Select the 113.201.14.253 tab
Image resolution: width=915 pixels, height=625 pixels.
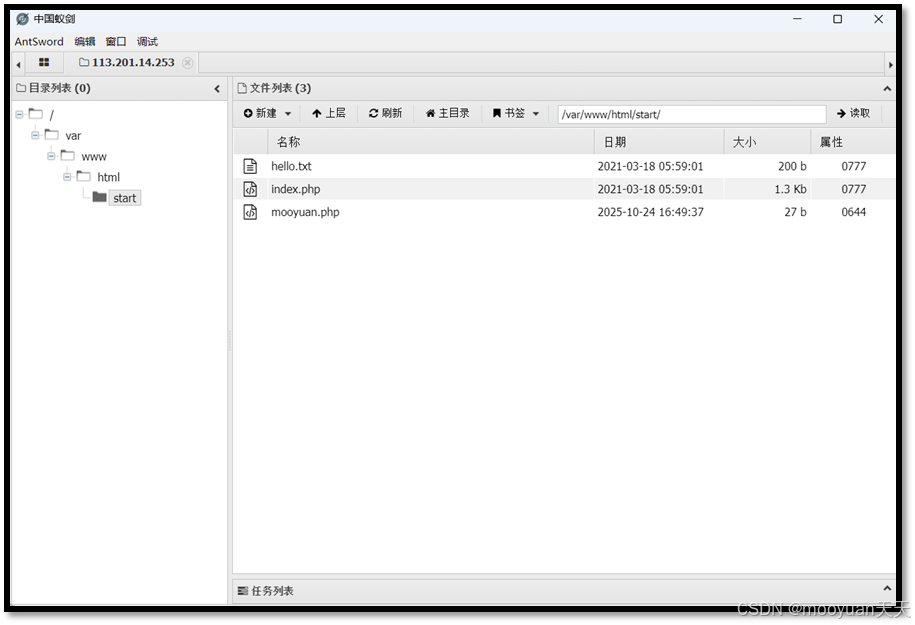pyautogui.click(x=127, y=62)
